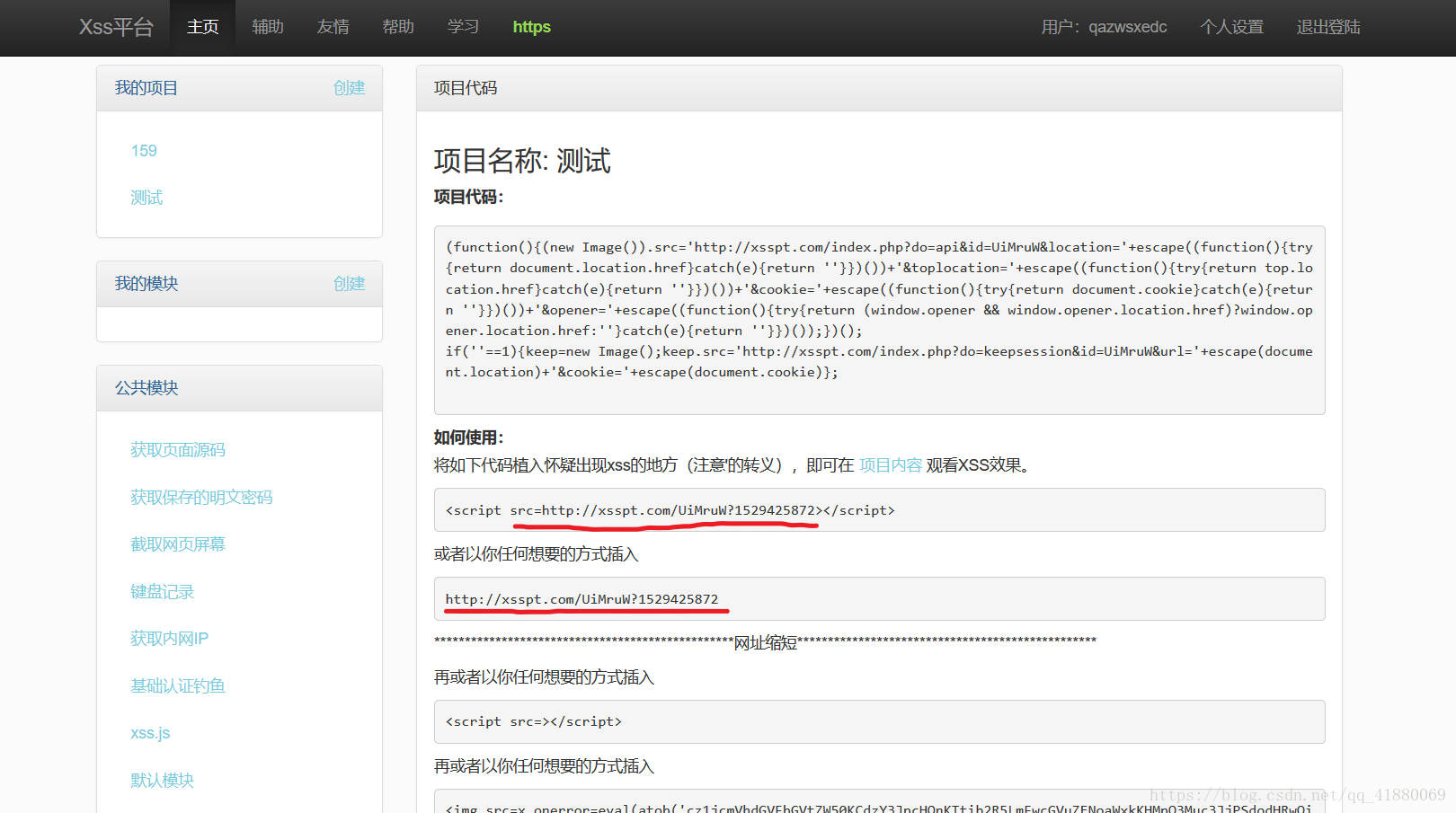
Task: Click the http://xsspt.com/UiMruW URL box
Action: (x=879, y=599)
